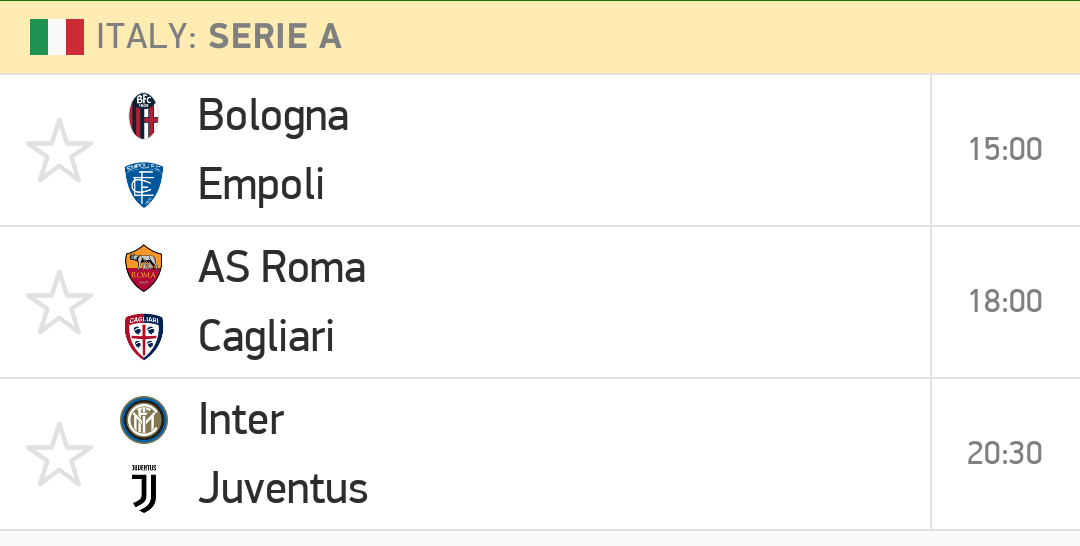Select team name AS Roma
The height and width of the screenshot is (546, 1080).
point(282,267)
